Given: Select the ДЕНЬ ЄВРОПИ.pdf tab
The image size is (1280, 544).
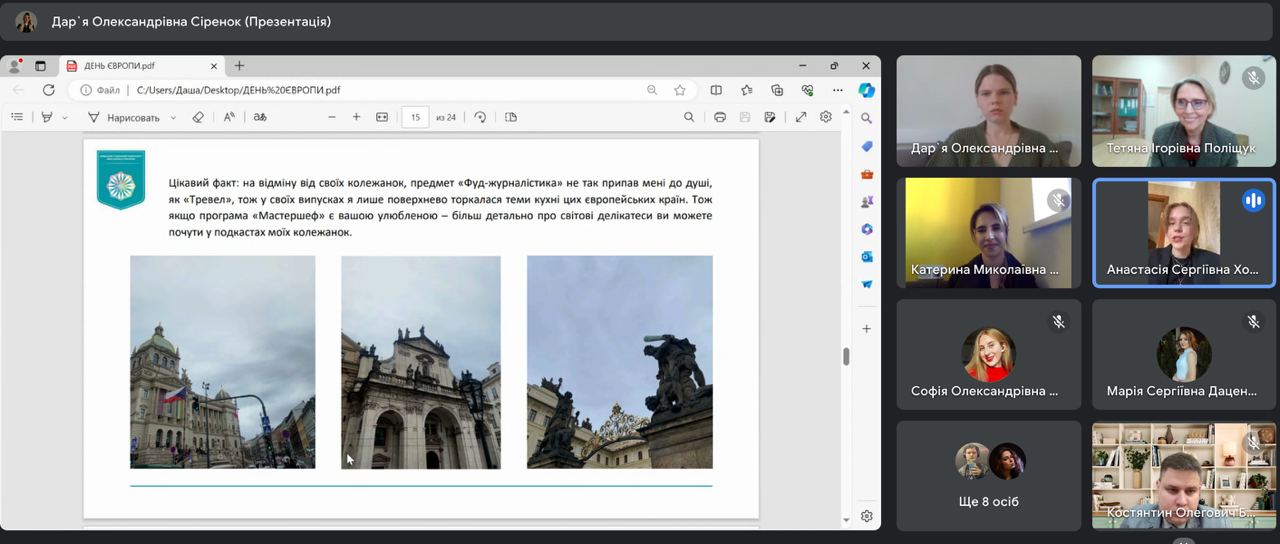Looking at the screenshot, I should (118, 66).
